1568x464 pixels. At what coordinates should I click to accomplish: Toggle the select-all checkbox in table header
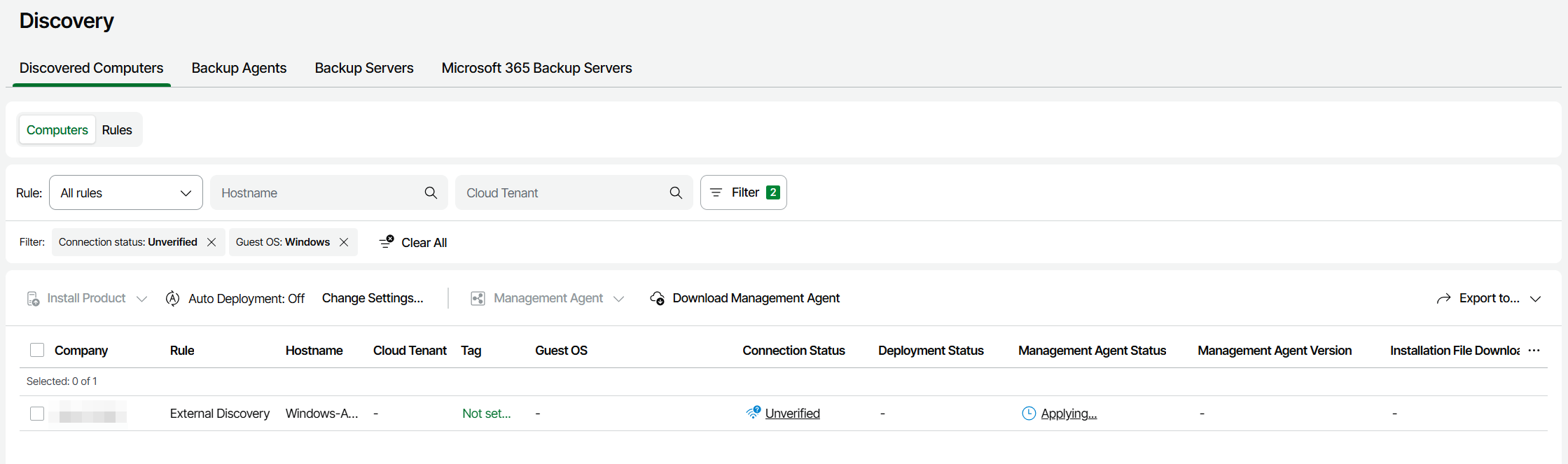click(x=37, y=350)
